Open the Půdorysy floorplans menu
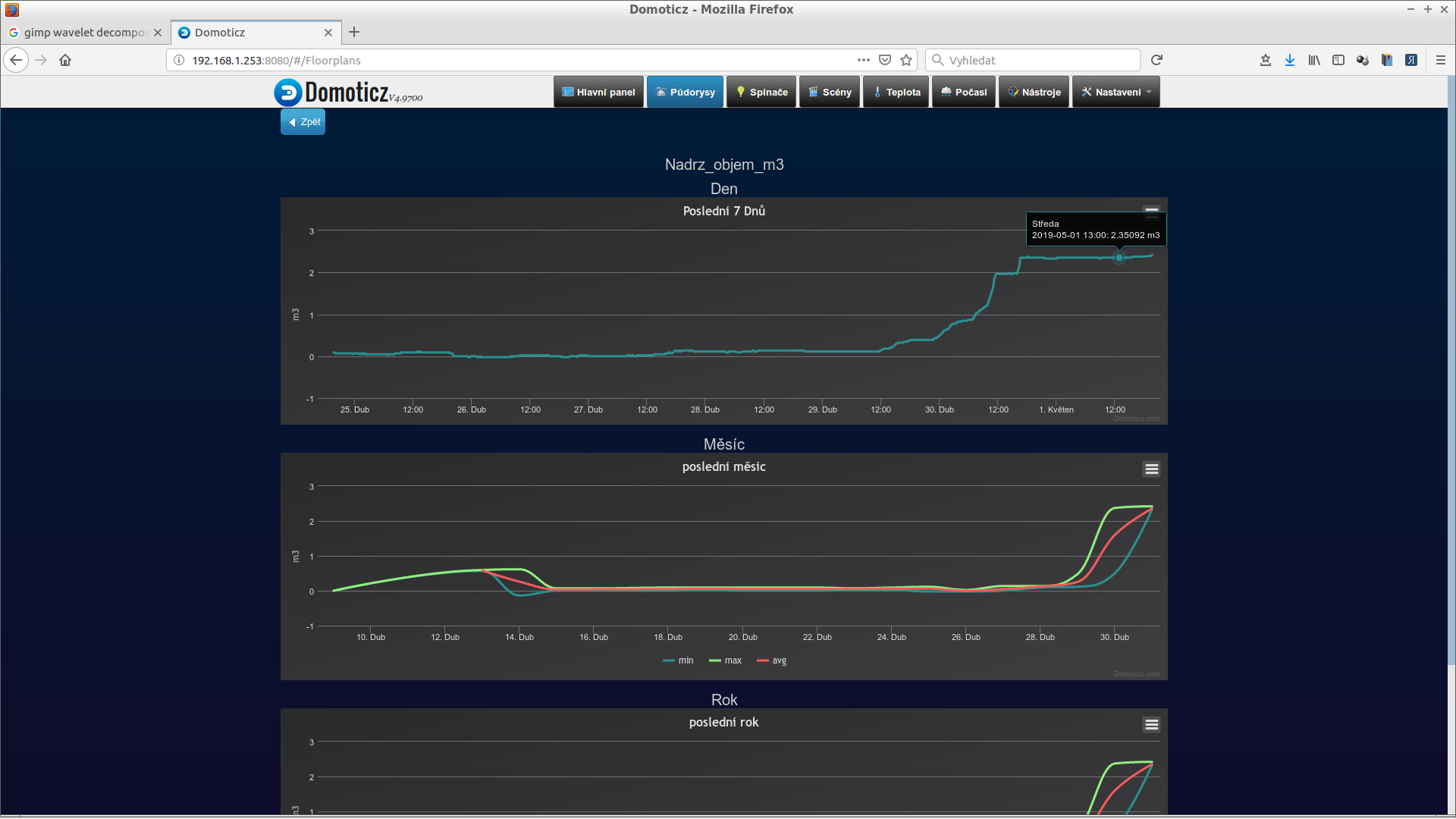Viewport: 1456px width, 819px height. 686,92
